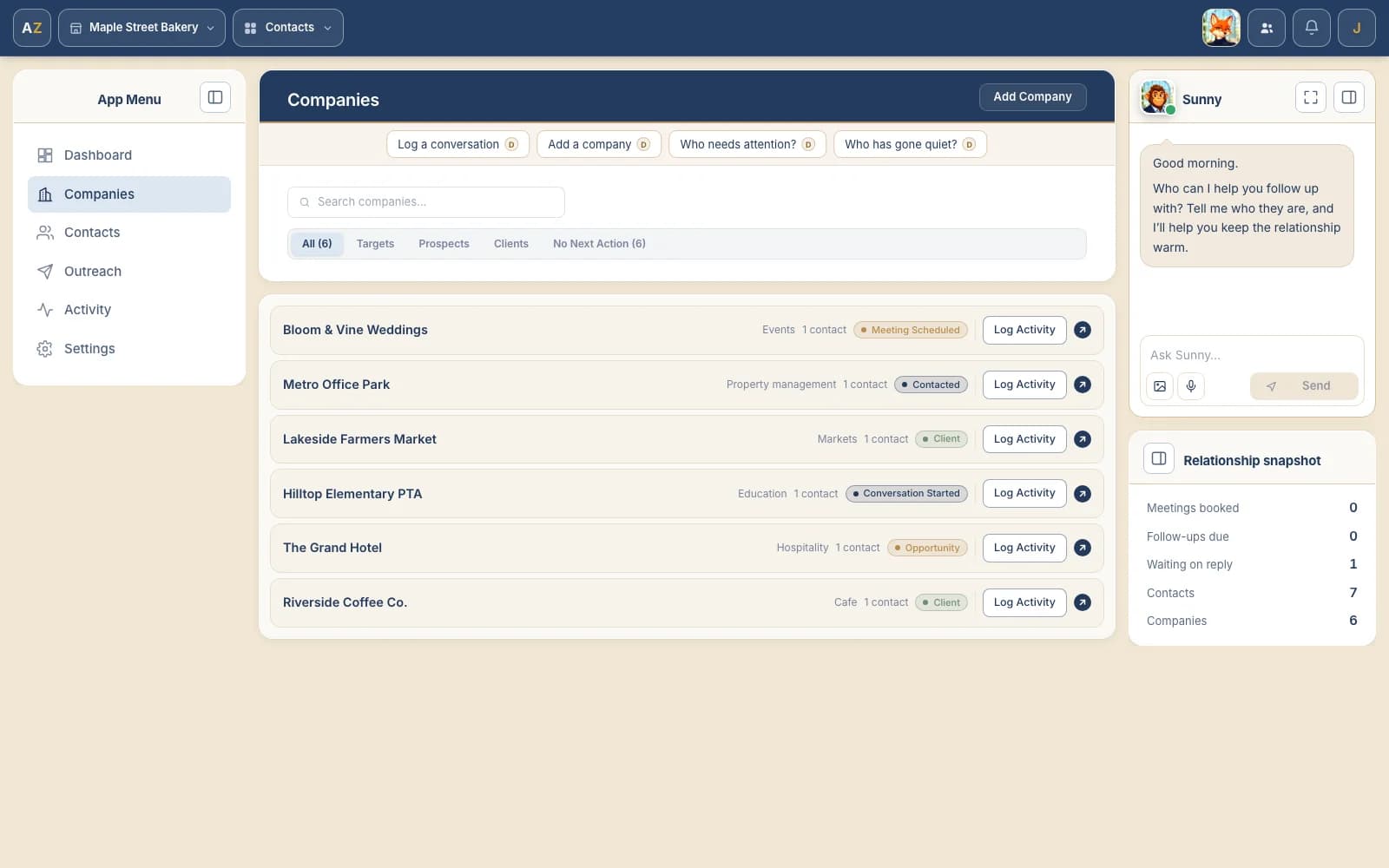This screenshot has width=1389, height=868.
Task: Open Hilltop Elementary PTA company name
Action: (352, 494)
